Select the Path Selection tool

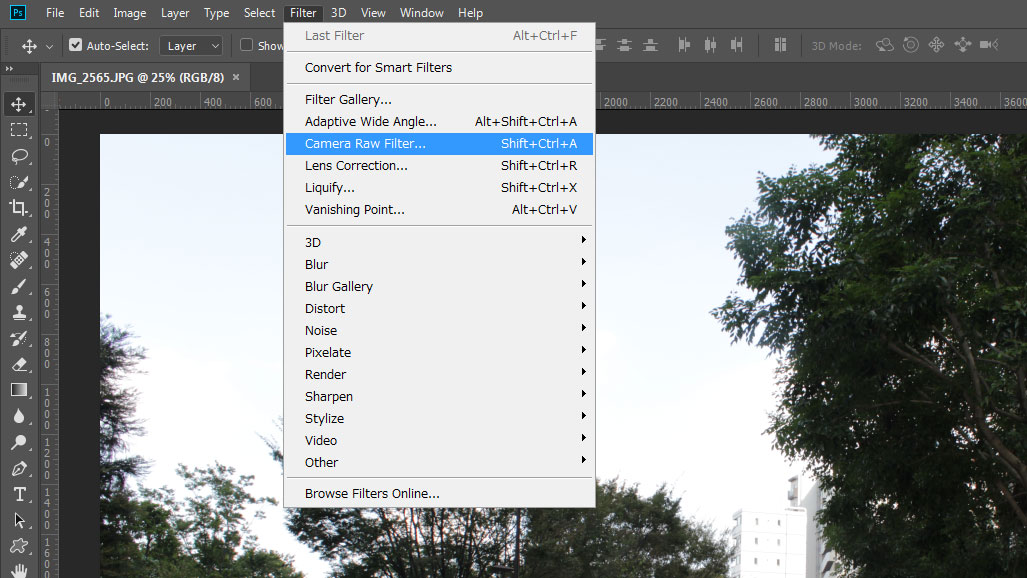coord(19,520)
